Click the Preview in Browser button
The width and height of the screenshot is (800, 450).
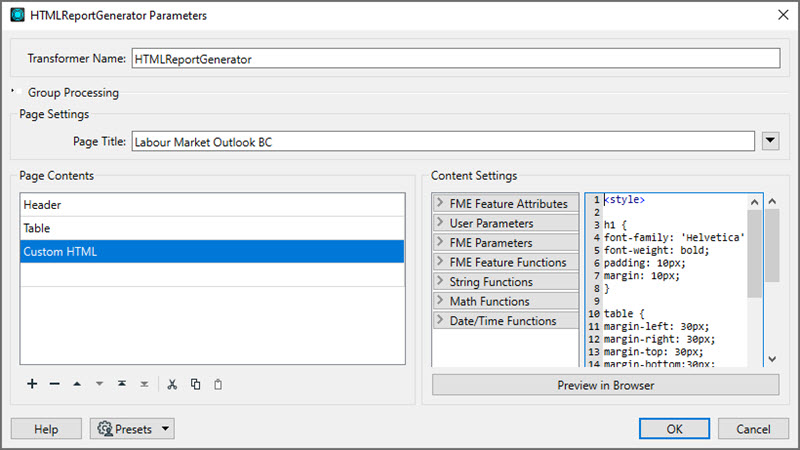tap(606, 385)
